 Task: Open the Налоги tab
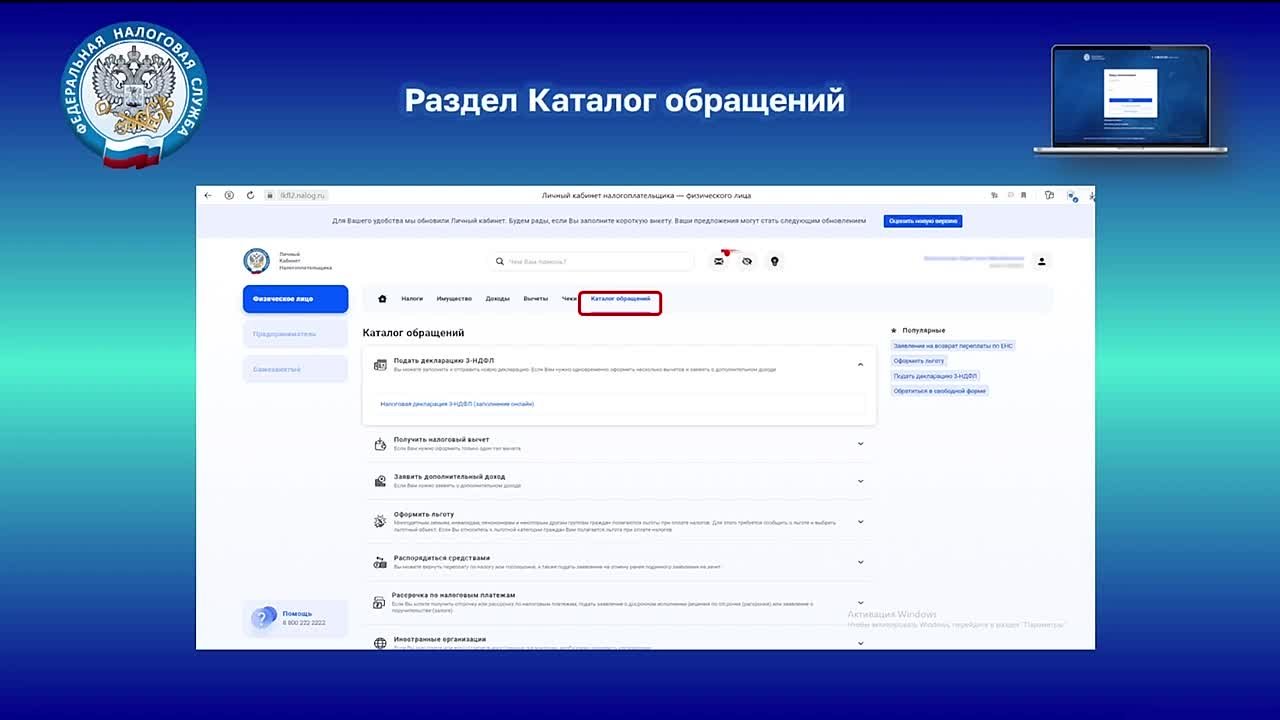tap(412, 299)
